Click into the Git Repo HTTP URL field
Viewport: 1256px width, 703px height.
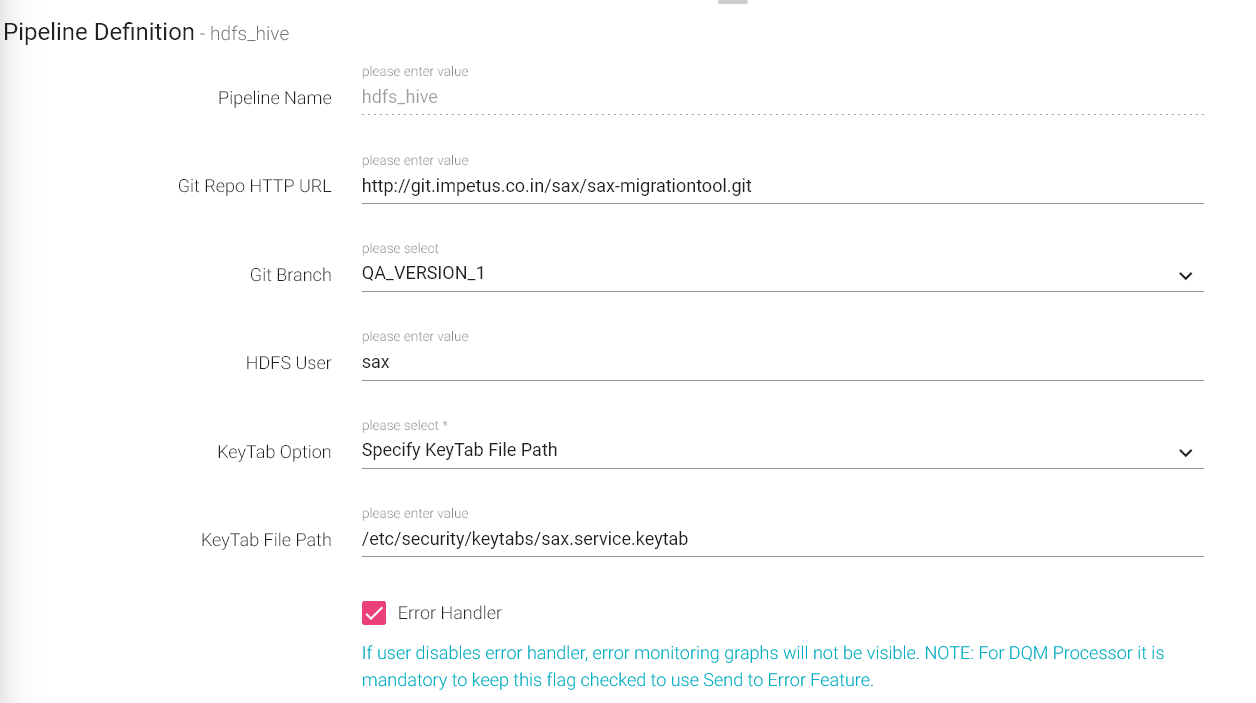(x=782, y=186)
